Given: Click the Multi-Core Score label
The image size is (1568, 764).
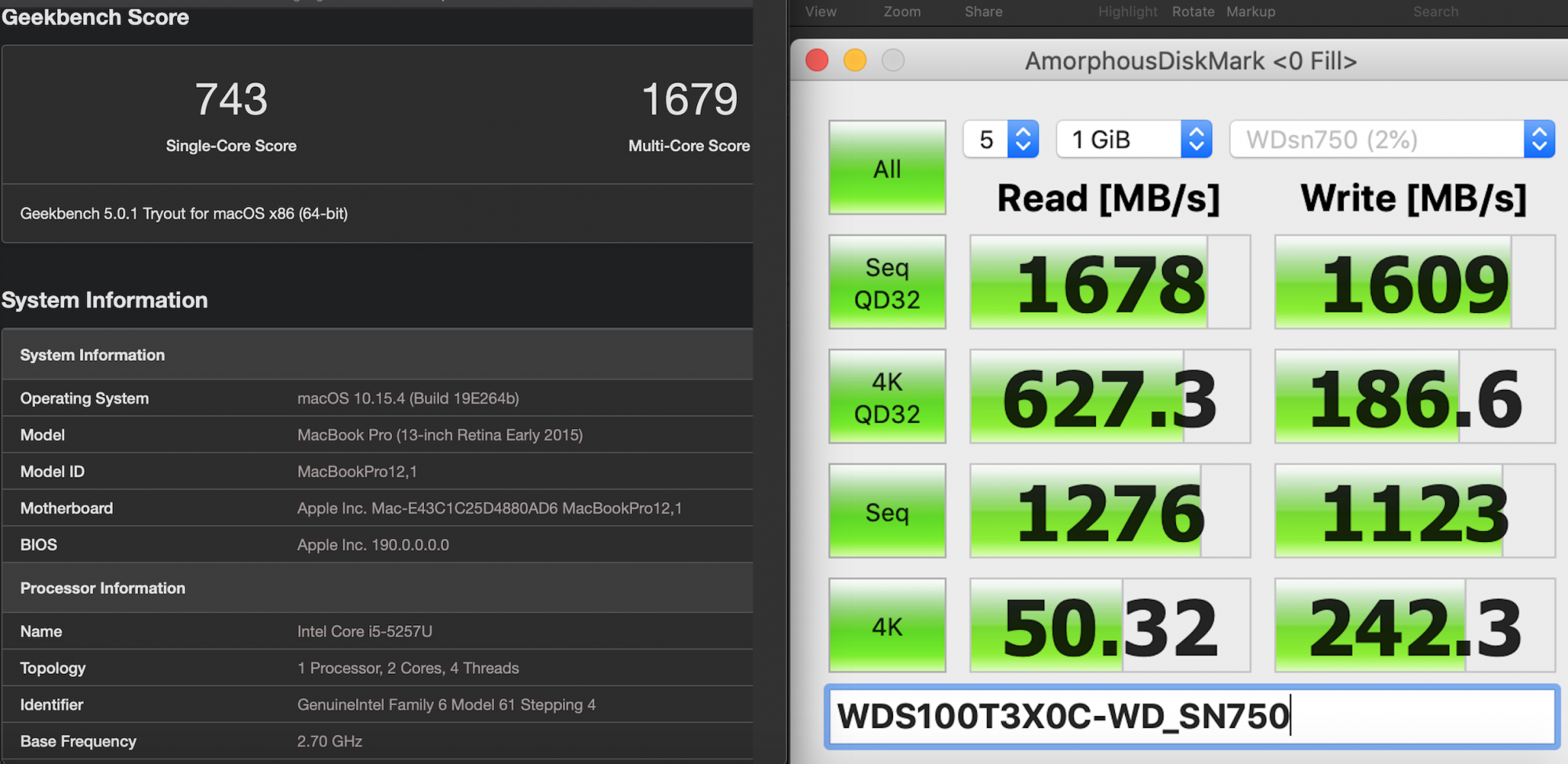Looking at the screenshot, I should pyautogui.click(x=689, y=146).
